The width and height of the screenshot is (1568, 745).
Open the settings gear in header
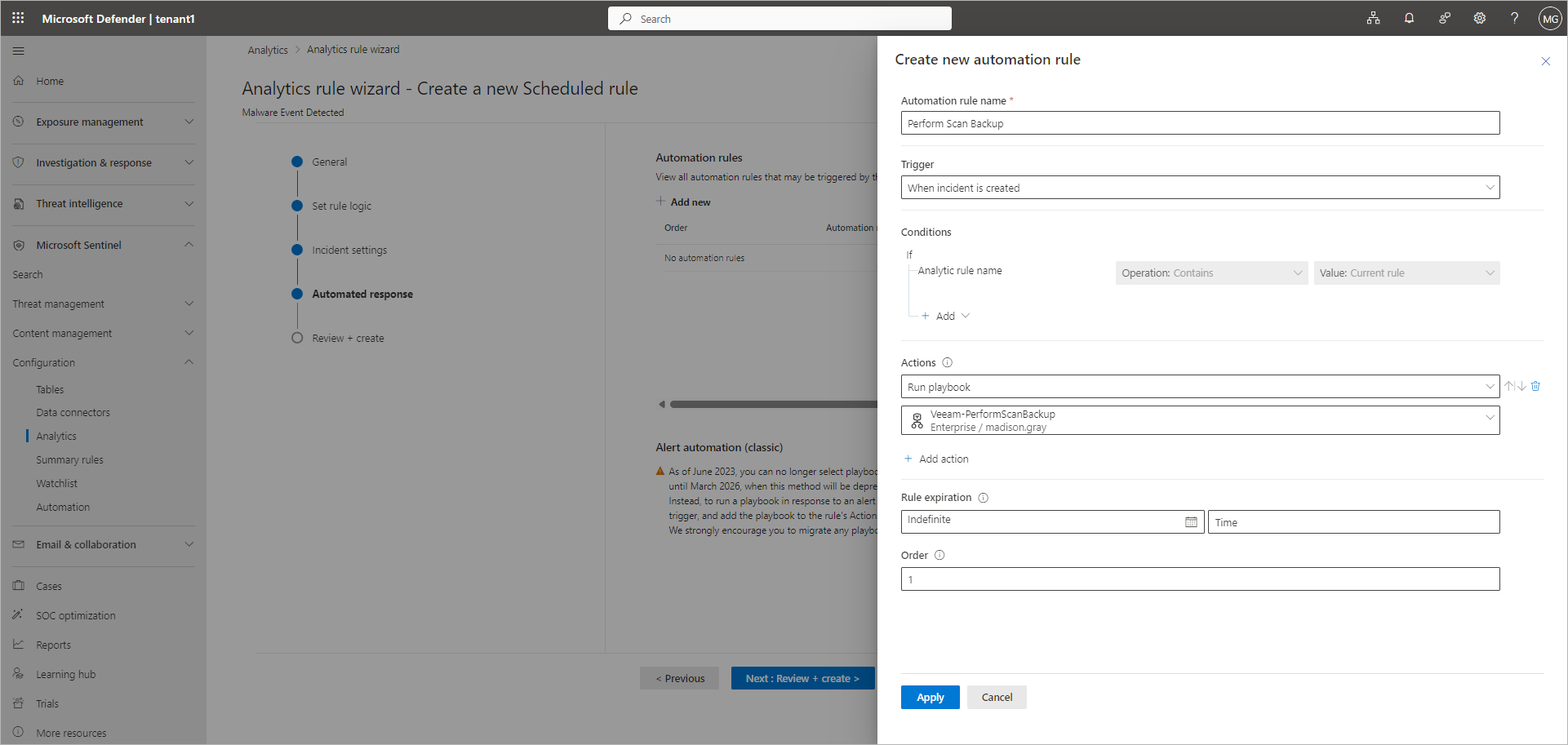[1479, 18]
